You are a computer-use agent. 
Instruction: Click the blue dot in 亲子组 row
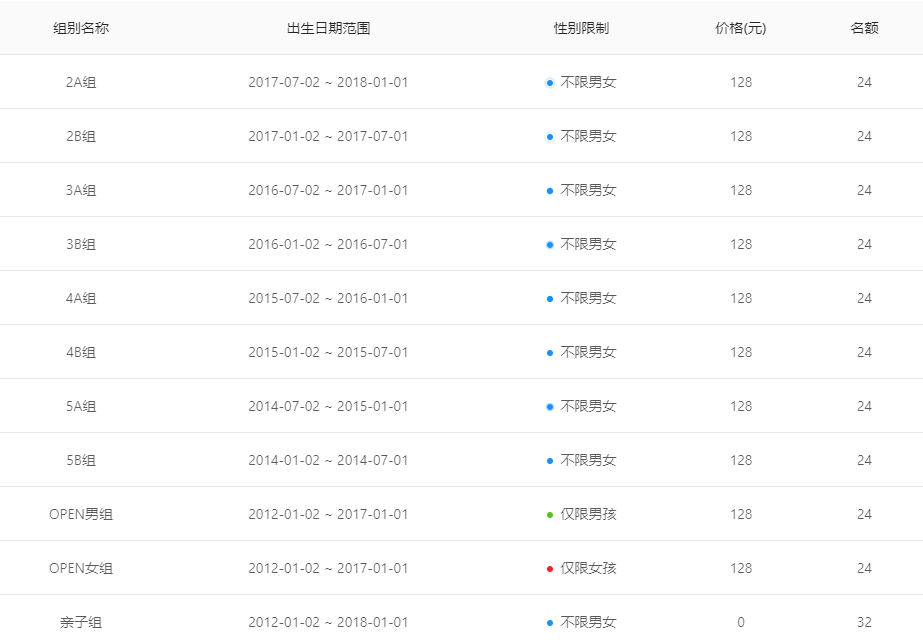coord(550,623)
